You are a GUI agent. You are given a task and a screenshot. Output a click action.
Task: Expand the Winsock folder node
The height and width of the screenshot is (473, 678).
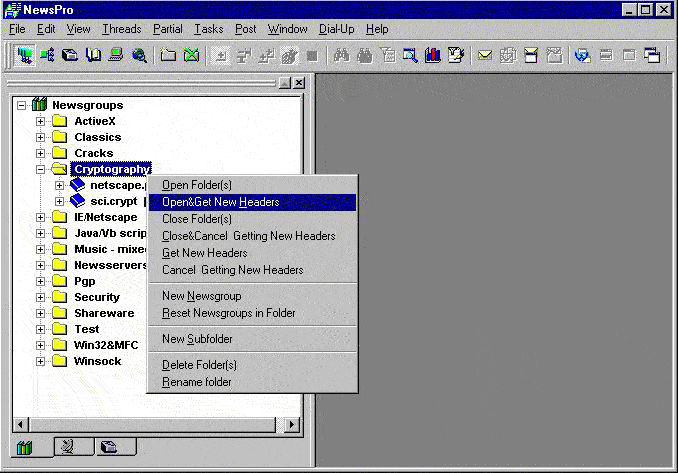click(x=41, y=361)
